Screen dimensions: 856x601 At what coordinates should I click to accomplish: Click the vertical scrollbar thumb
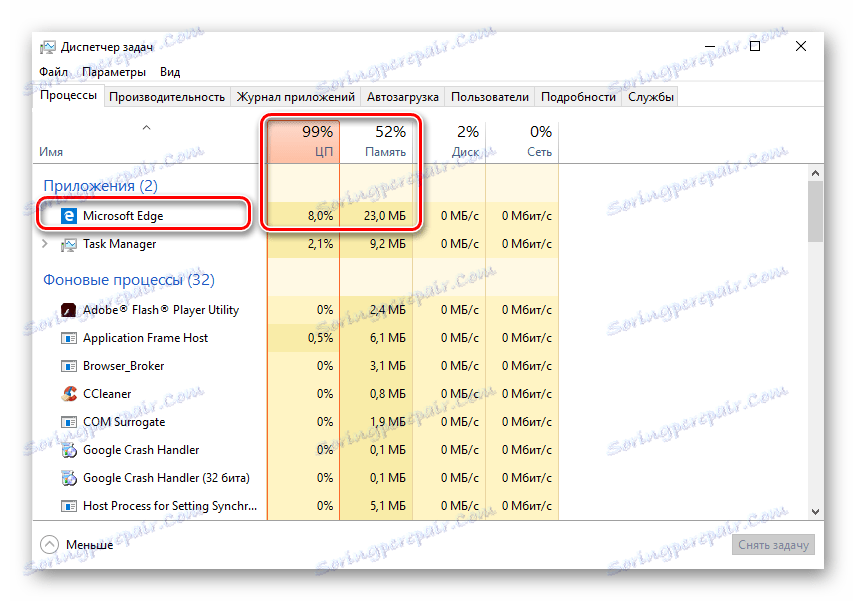point(816,211)
